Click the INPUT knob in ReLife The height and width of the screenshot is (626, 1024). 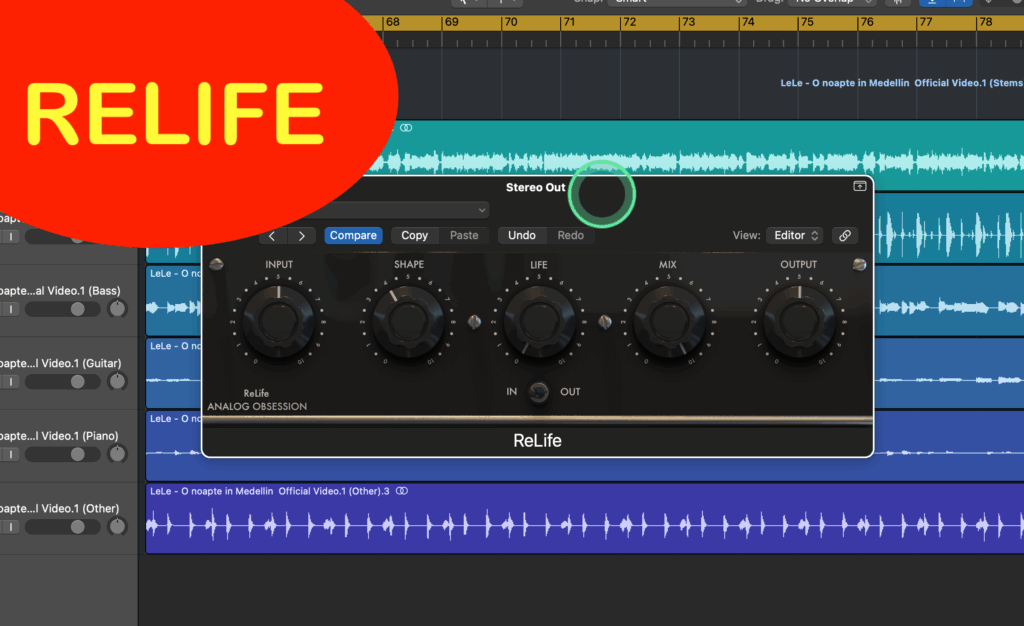tap(279, 322)
